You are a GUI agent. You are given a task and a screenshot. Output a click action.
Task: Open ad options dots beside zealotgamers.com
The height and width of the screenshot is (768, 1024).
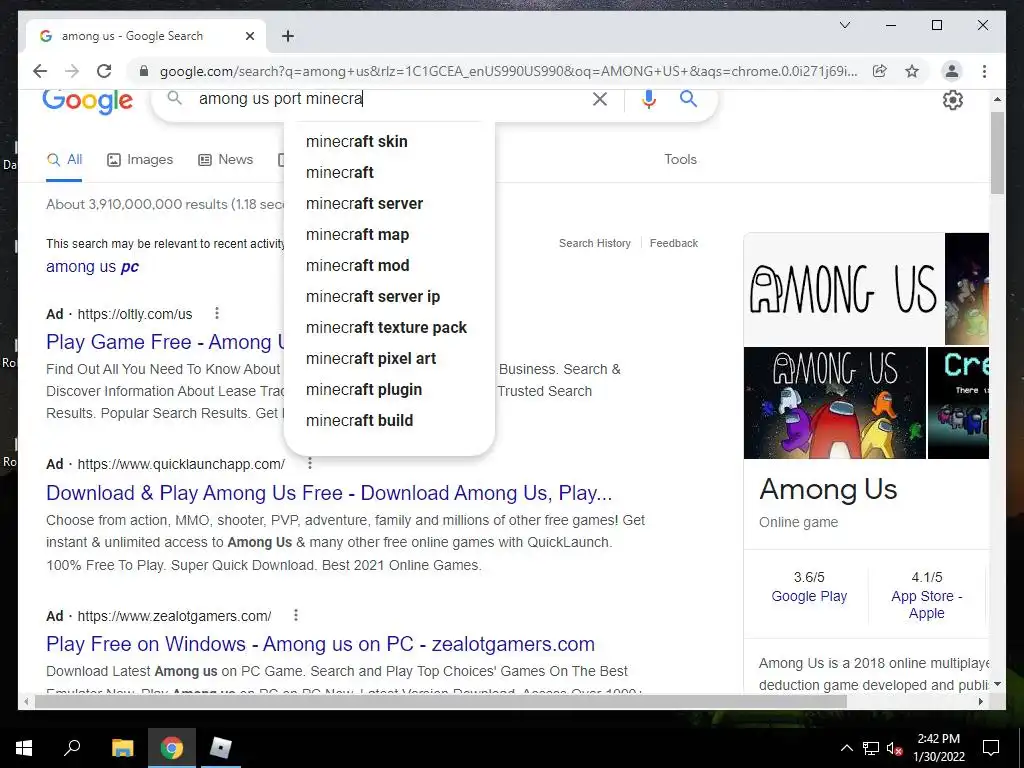[x=296, y=615]
